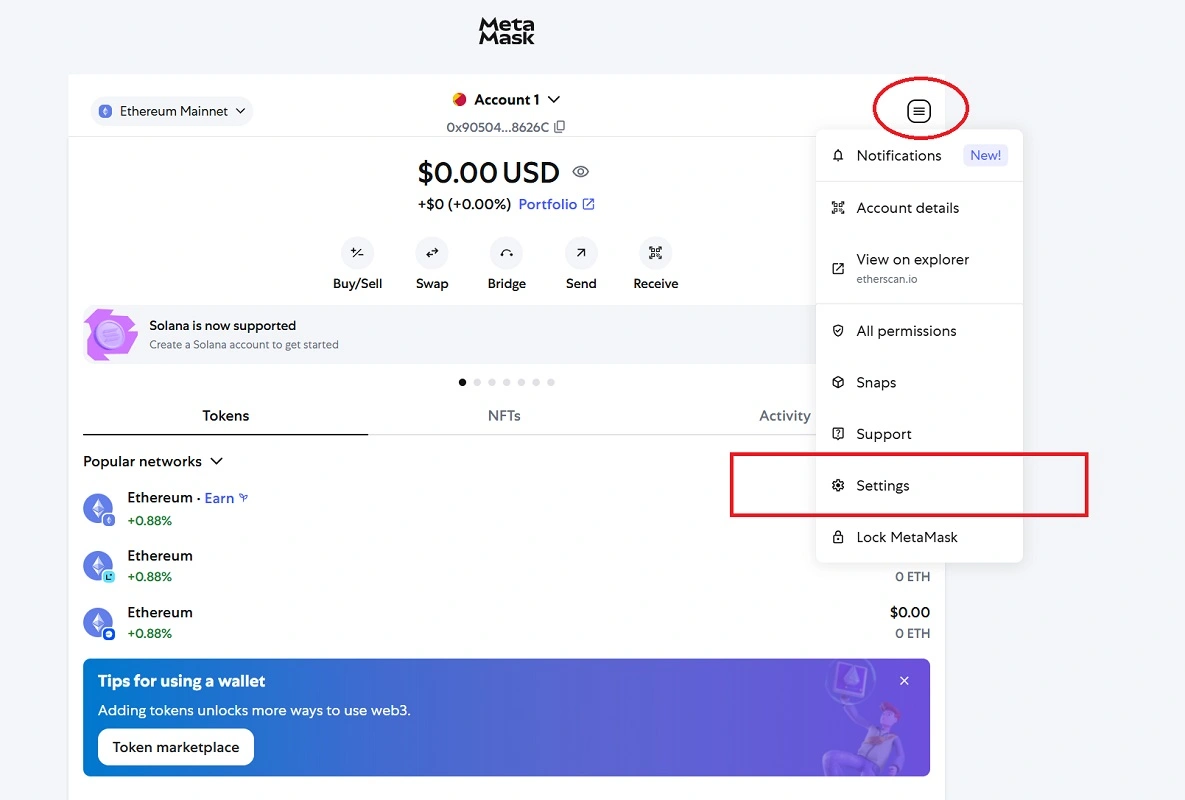Viewport: 1185px width, 800px height.
Task: Click the Buy/Sell icon
Action: coord(357,253)
